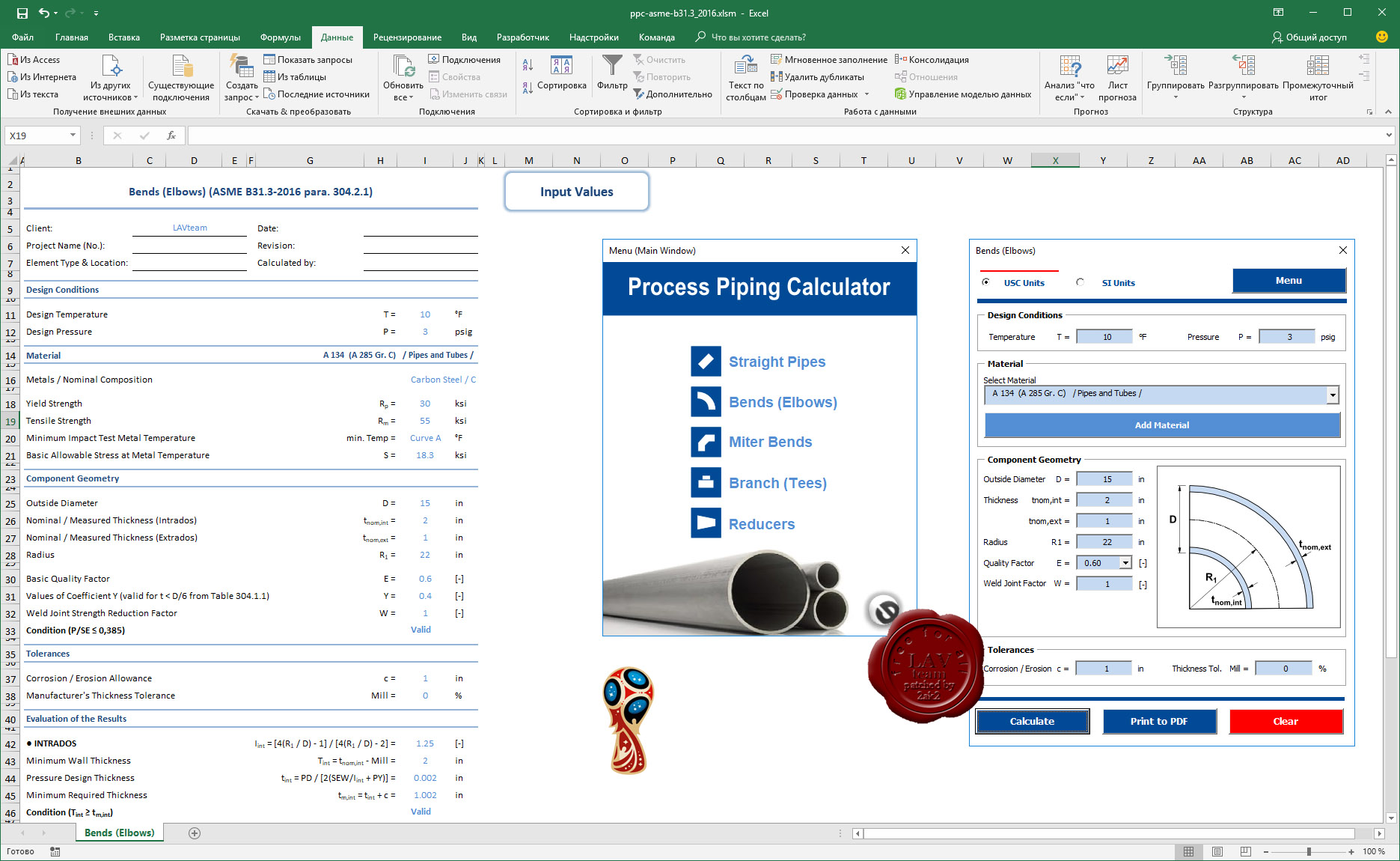Open Recent Sources (Последние источники)
Image resolution: width=1400 pixels, height=861 pixels.
(317, 94)
